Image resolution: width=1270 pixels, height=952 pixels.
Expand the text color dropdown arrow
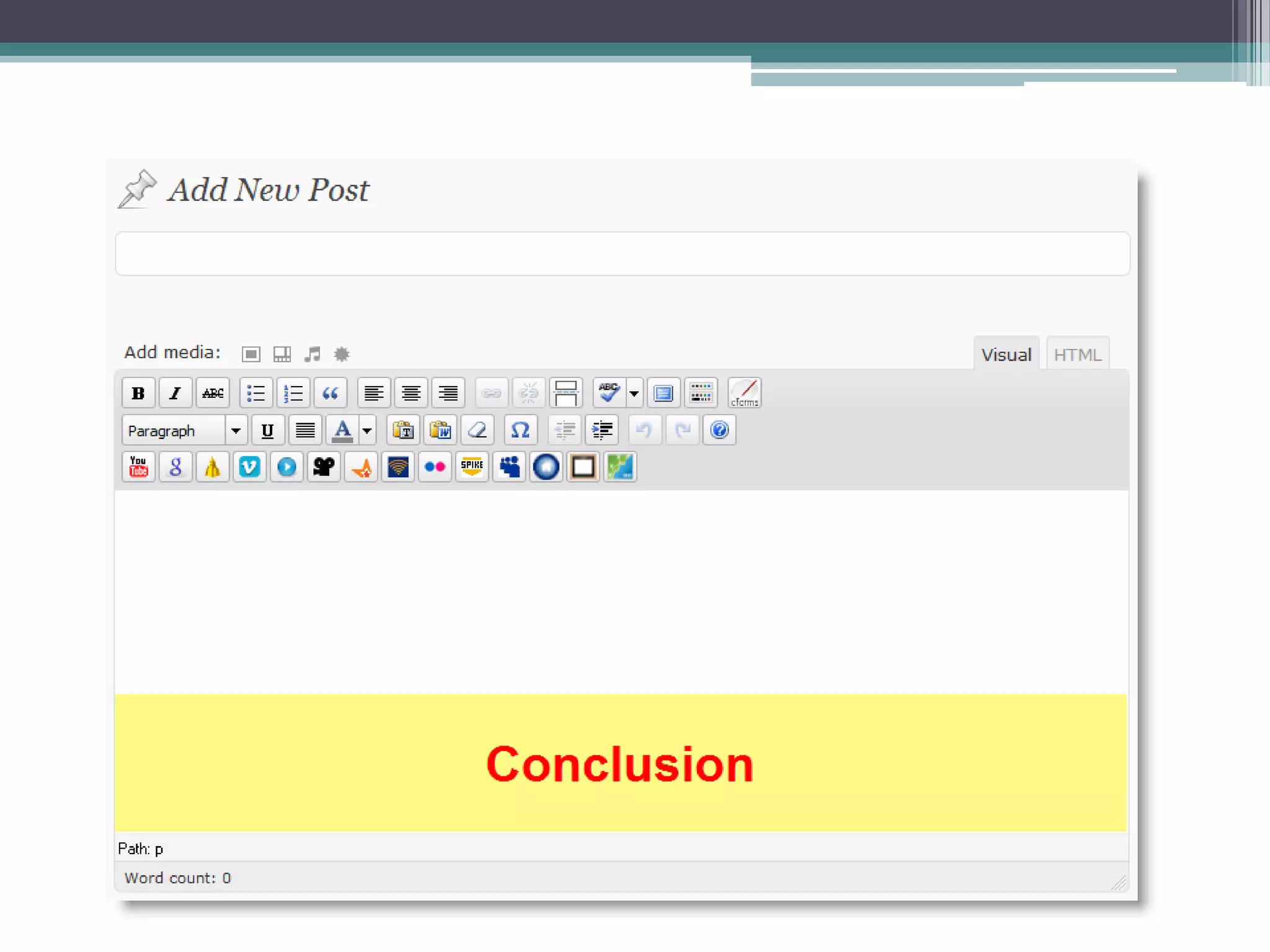(x=367, y=430)
